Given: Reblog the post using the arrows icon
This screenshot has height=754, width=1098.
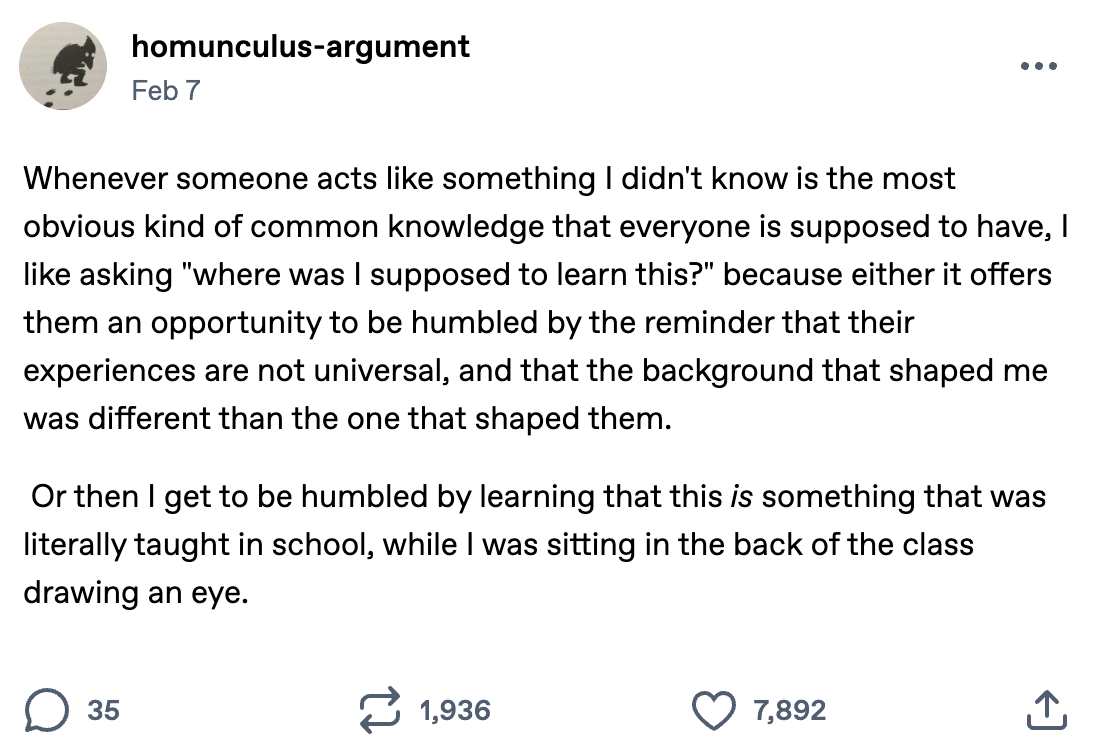Looking at the screenshot, I should (x=381, y=710).
